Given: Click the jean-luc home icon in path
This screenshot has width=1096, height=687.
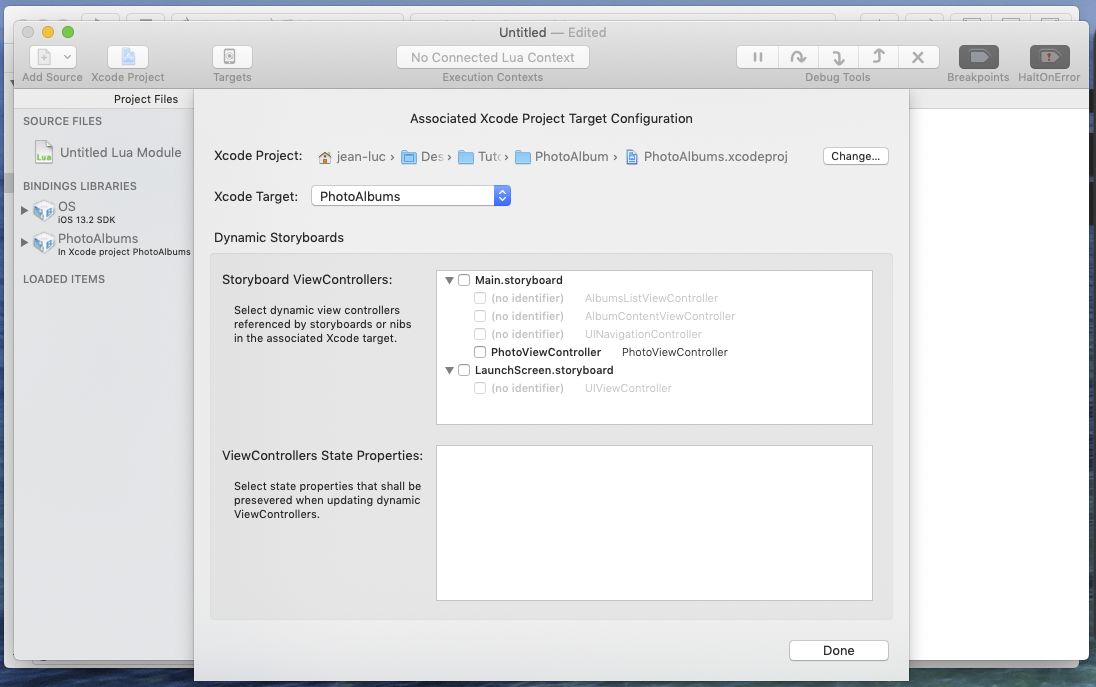Looking at the screenshot, I should [324, 157].
